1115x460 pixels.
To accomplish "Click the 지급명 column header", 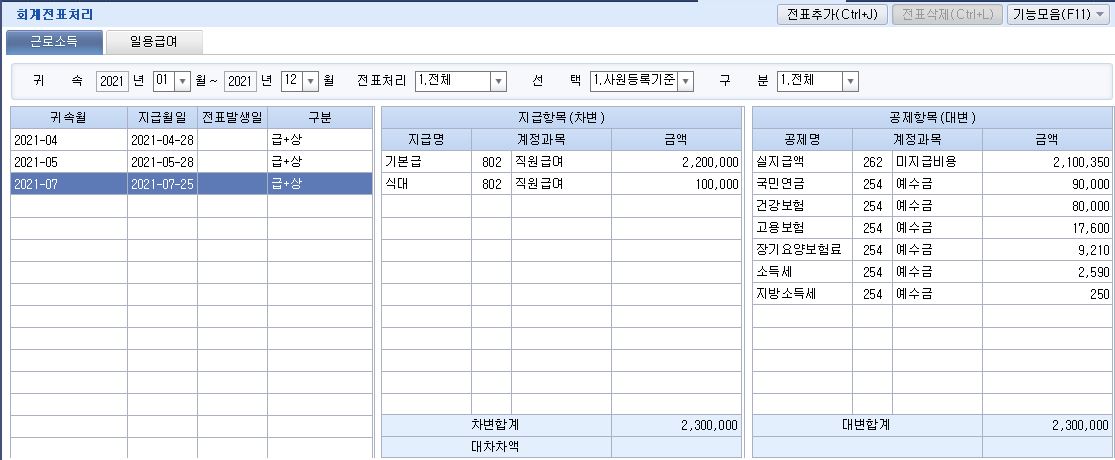I will click(426, 140).
